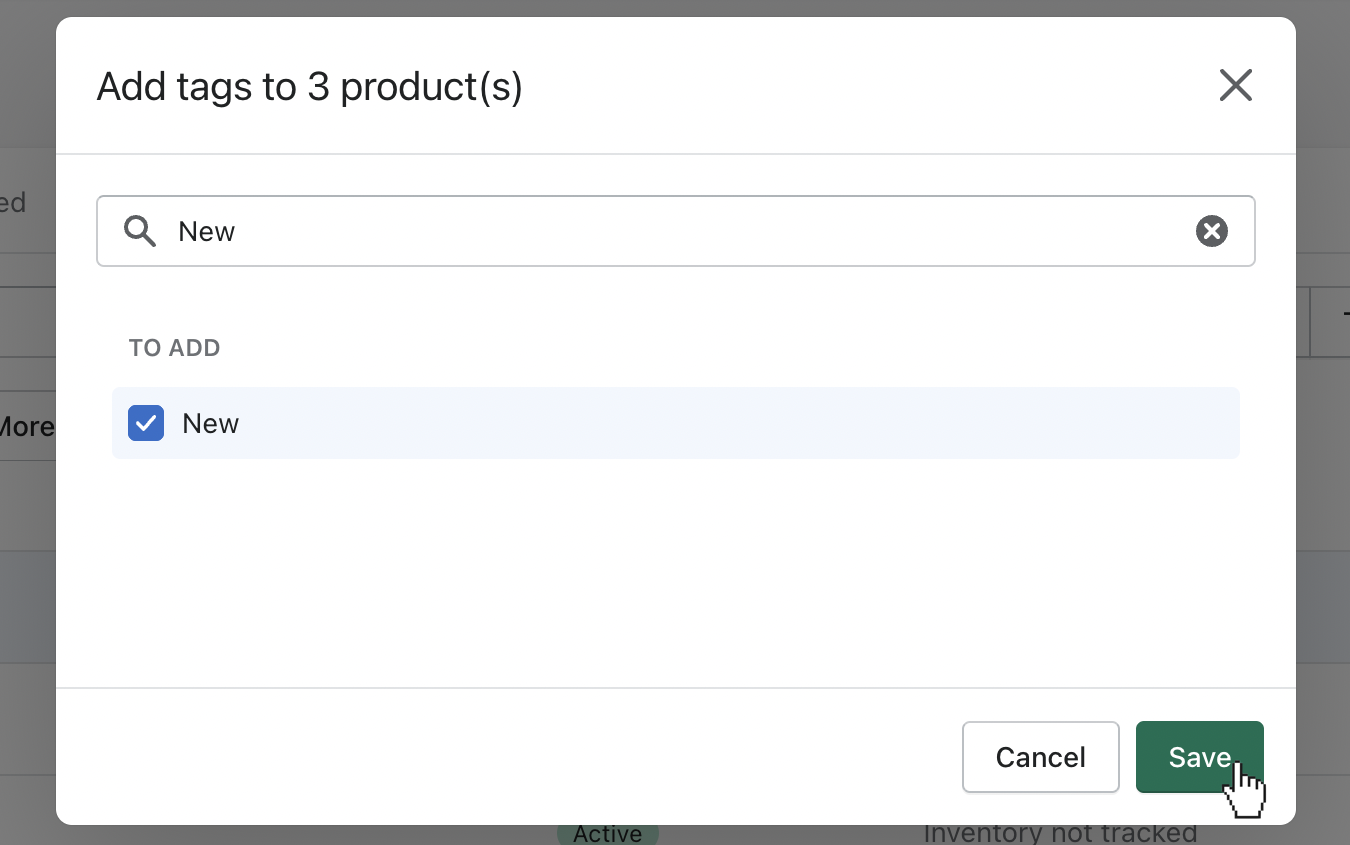Clear the tag search text
1350x845 pixels.
coord(1212,232)
